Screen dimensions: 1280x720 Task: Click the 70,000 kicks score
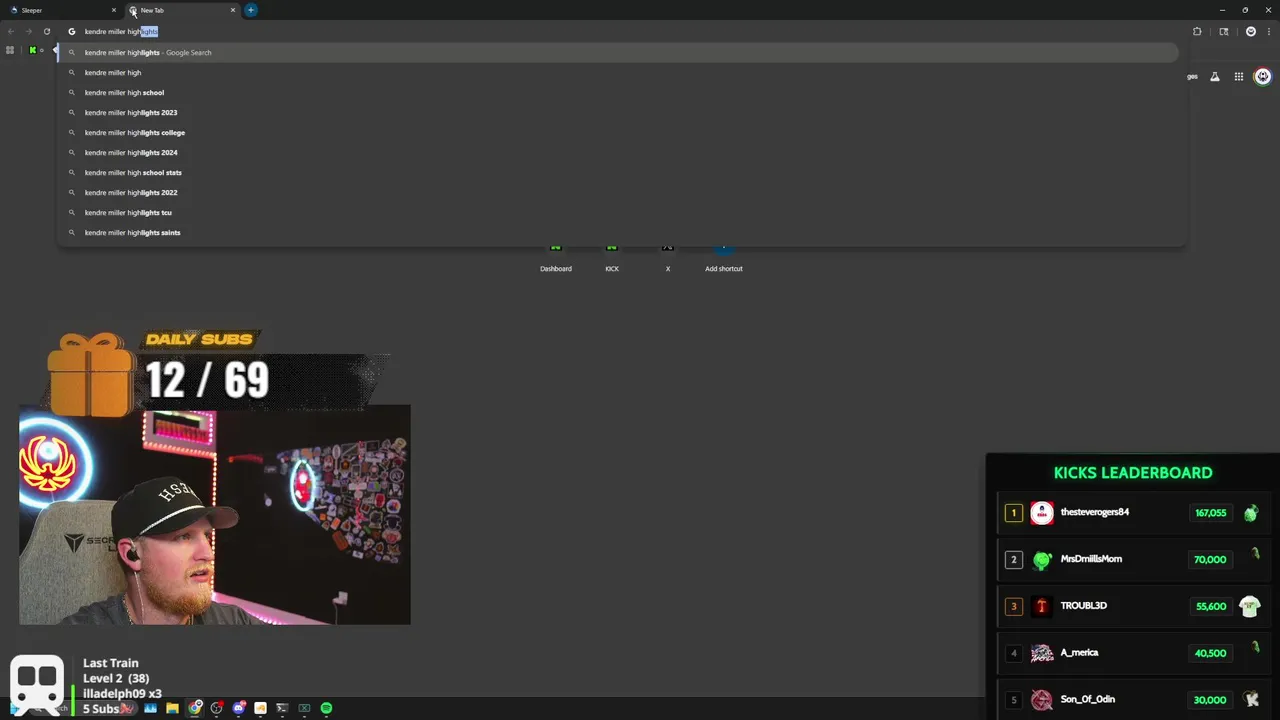(x=1210, y=559)
